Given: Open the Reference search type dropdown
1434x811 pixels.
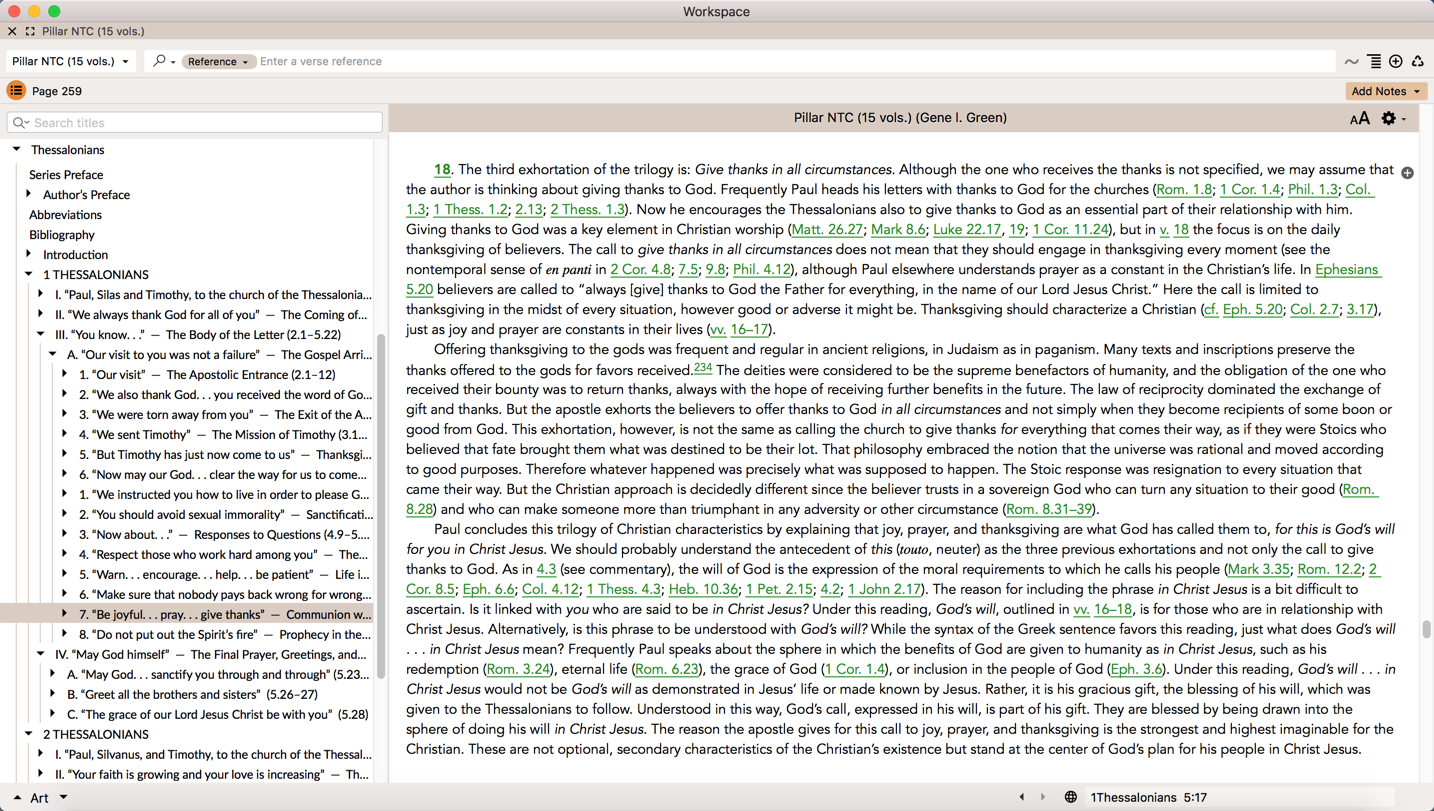Looking at the screenshot, I should [x=218, y=62].
